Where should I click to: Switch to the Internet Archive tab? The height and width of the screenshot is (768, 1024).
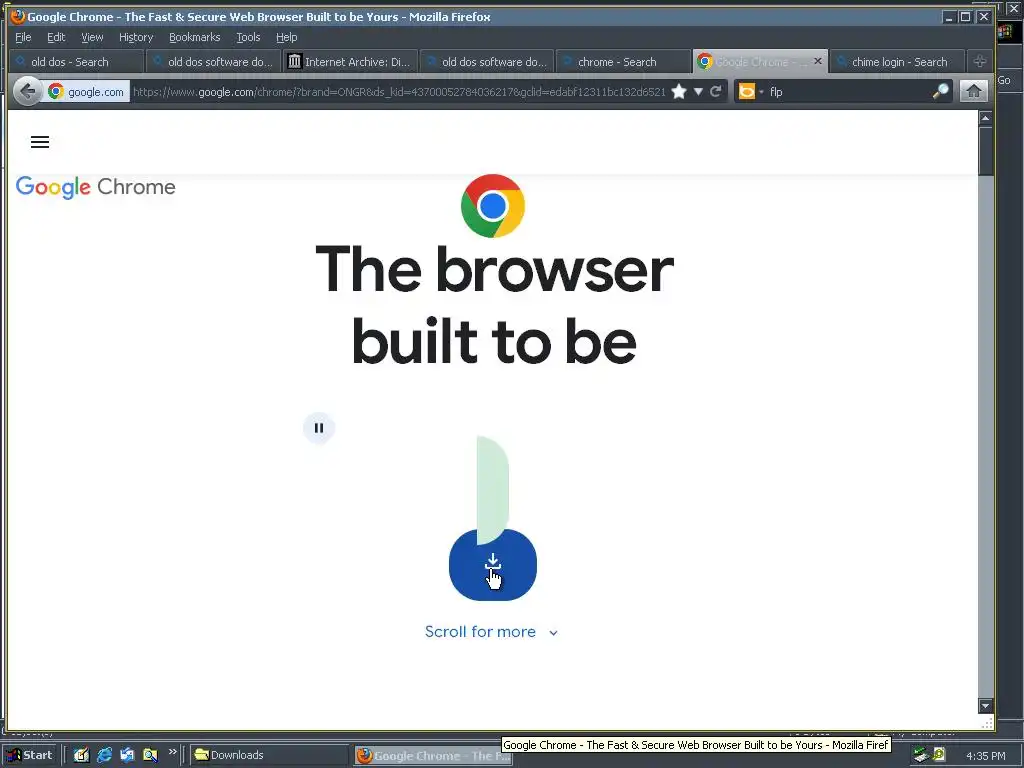coord(350,62)
